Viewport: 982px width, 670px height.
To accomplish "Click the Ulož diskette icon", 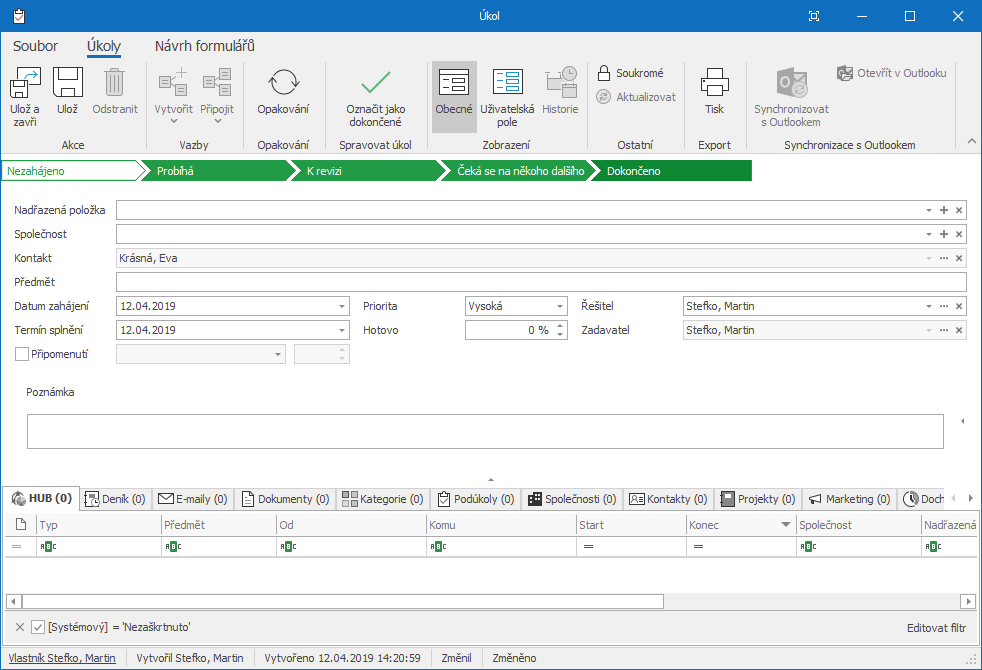I will pyautogui.click(x=67, y=83).
